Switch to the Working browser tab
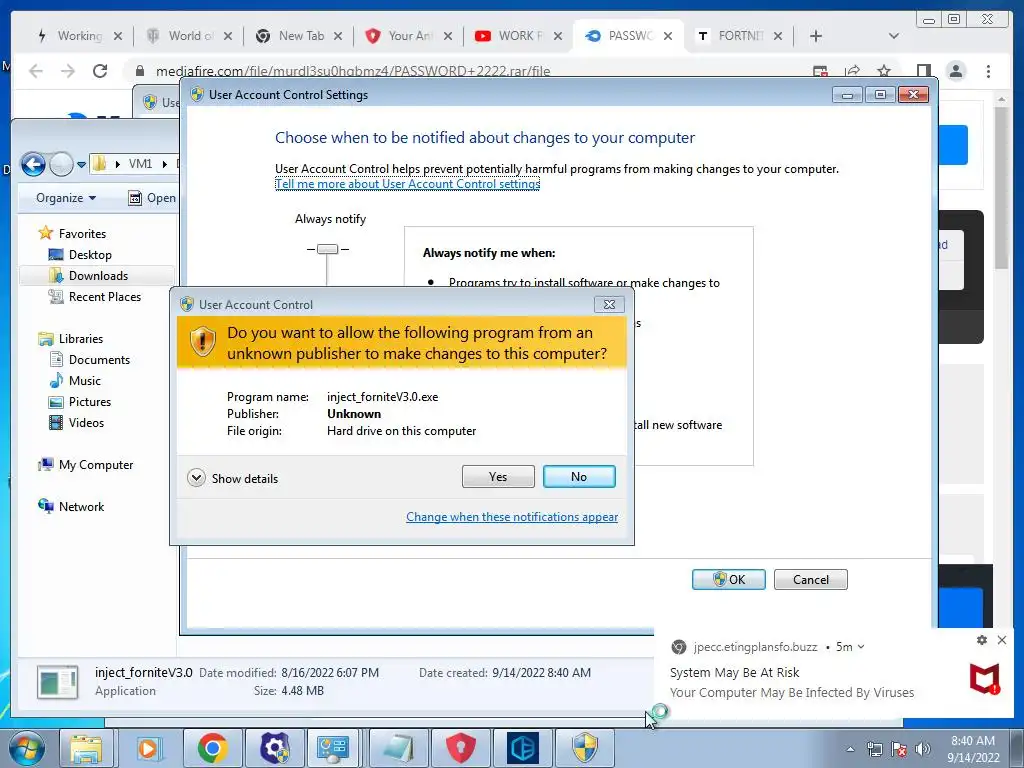This screenshot has width=1024, height=768. 80,36
